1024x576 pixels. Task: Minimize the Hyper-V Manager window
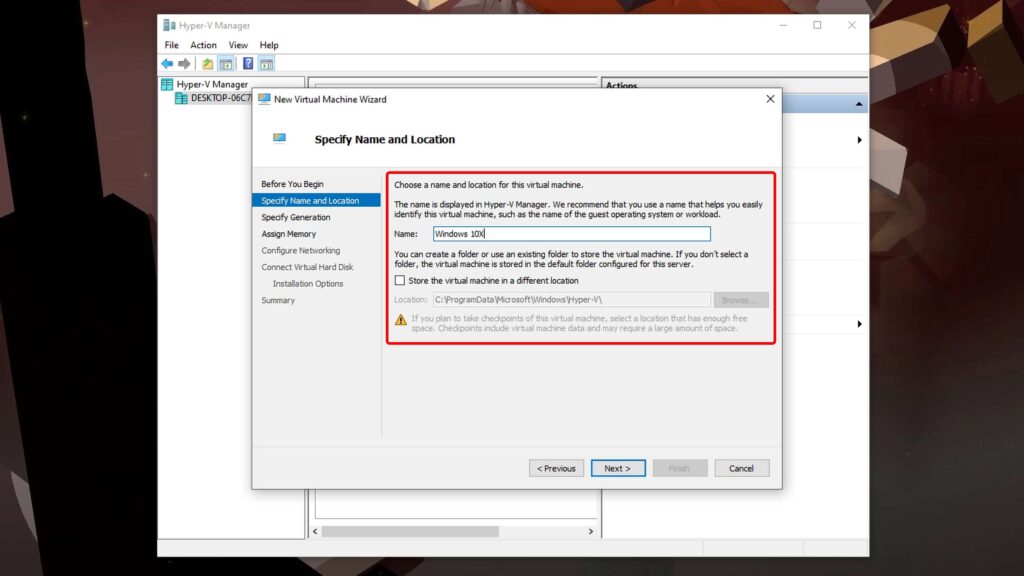pos(783,25)
